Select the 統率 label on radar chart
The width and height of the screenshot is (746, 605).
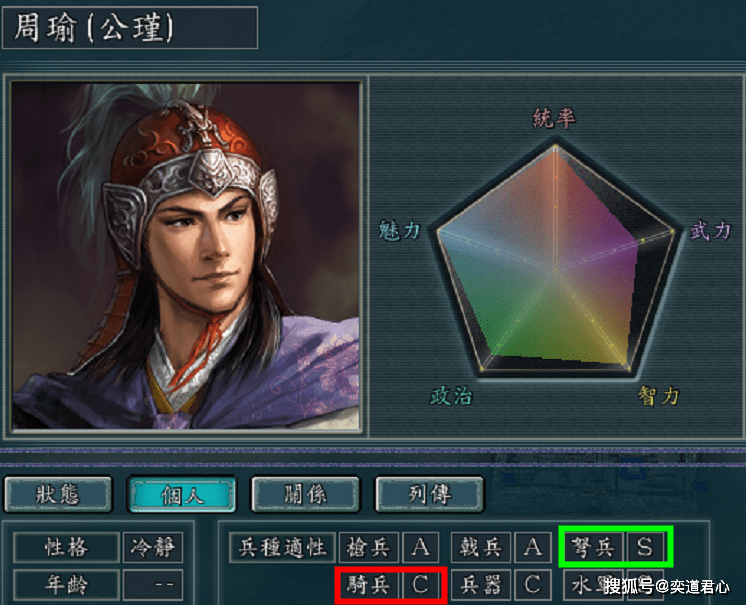point(554,117)
